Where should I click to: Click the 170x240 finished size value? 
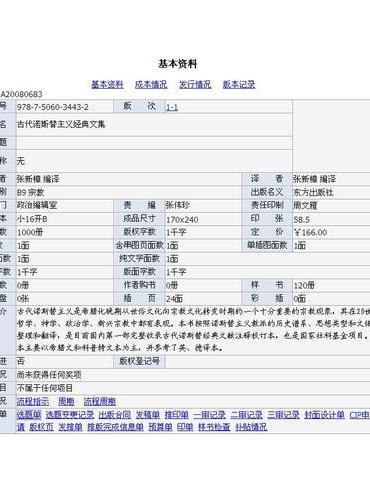click(182, 219)
